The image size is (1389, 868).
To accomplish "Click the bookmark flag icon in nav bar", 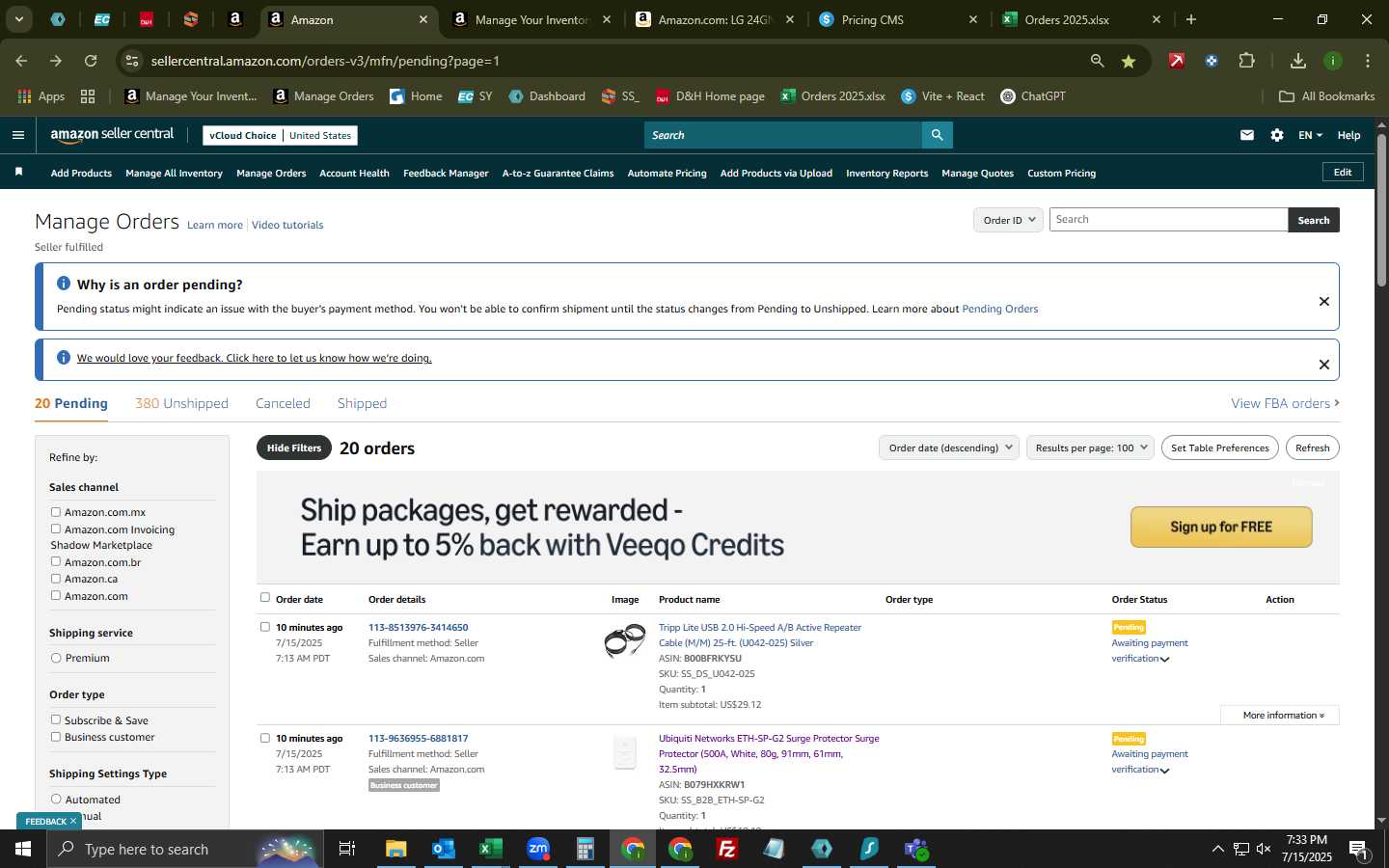I will coord(18,172).
